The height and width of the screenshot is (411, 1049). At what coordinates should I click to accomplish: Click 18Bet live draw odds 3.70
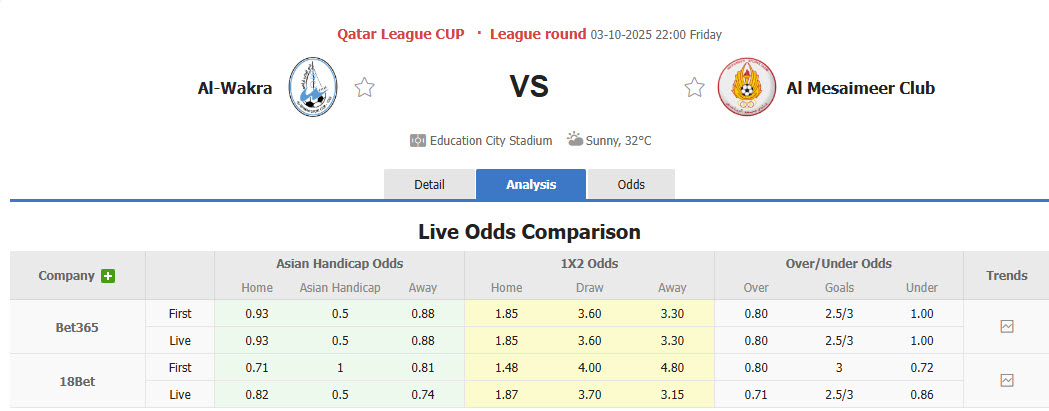coord(589,394)
